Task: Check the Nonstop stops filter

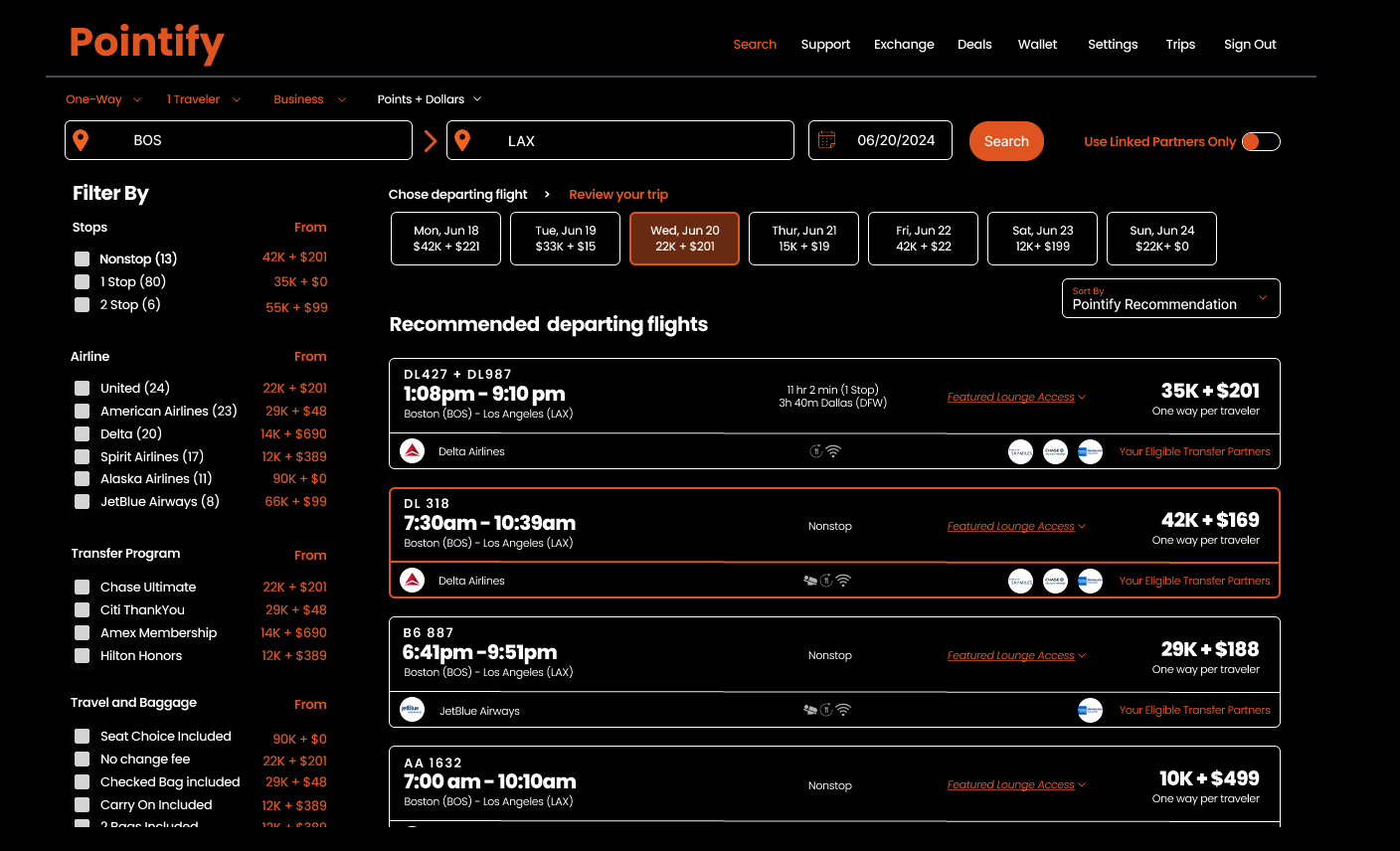Action: [x=82, y=258]
